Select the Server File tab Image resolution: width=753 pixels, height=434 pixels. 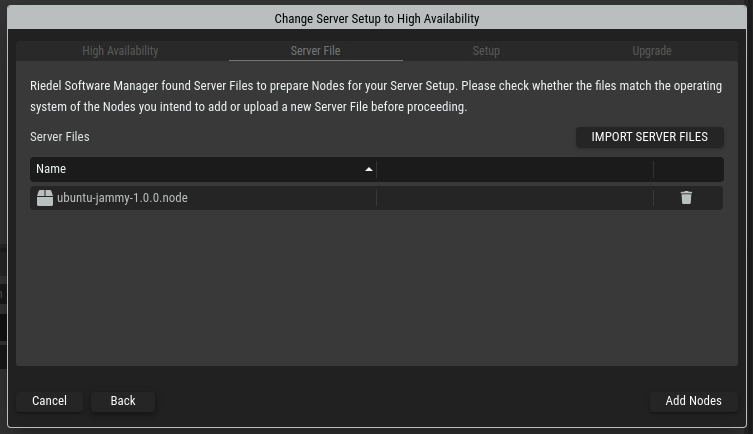316,51
